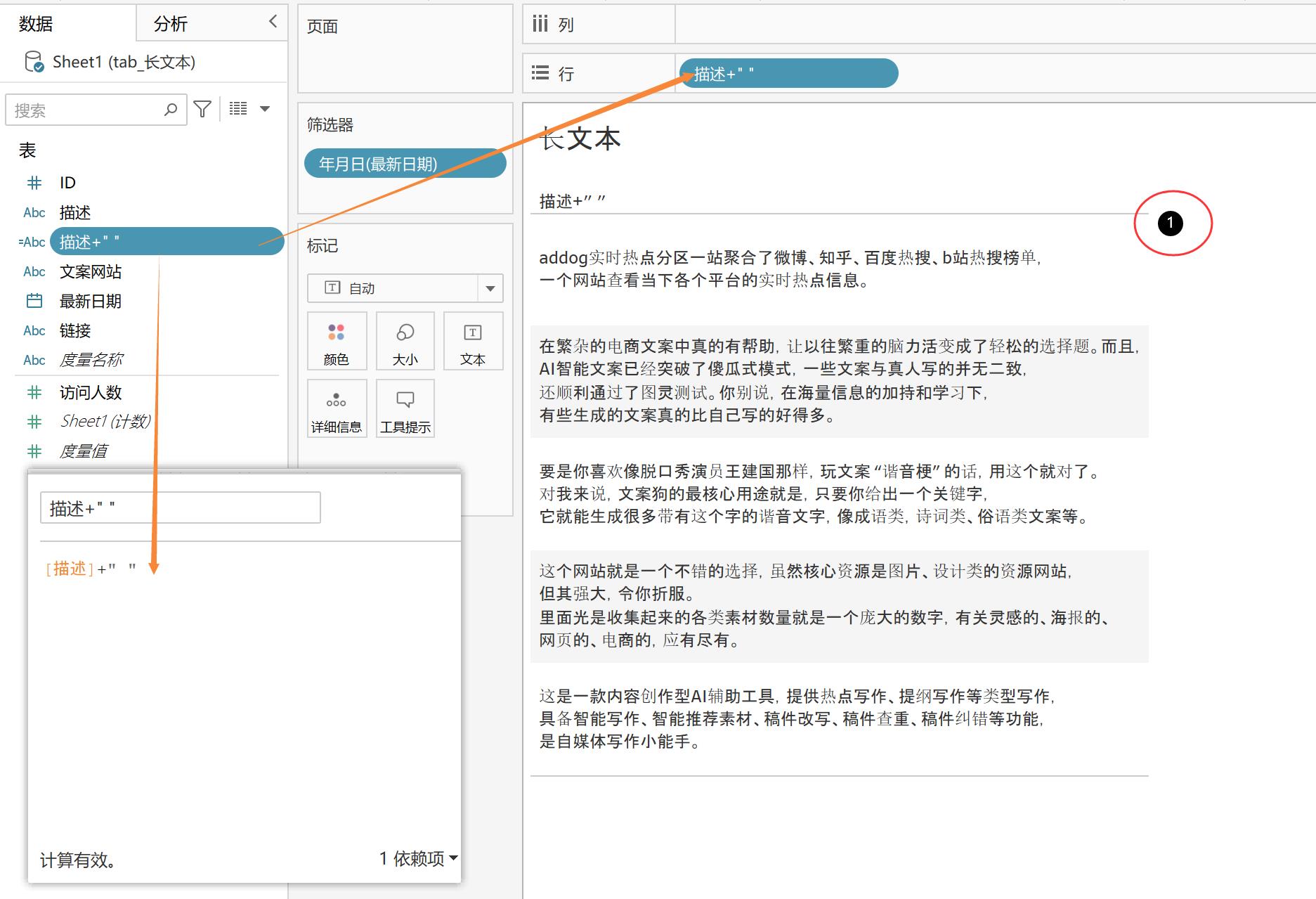The height and width of the screenshot is (899, 1316).
Task: Switch to the 分析 tab
Action: [x=171, y=24]
